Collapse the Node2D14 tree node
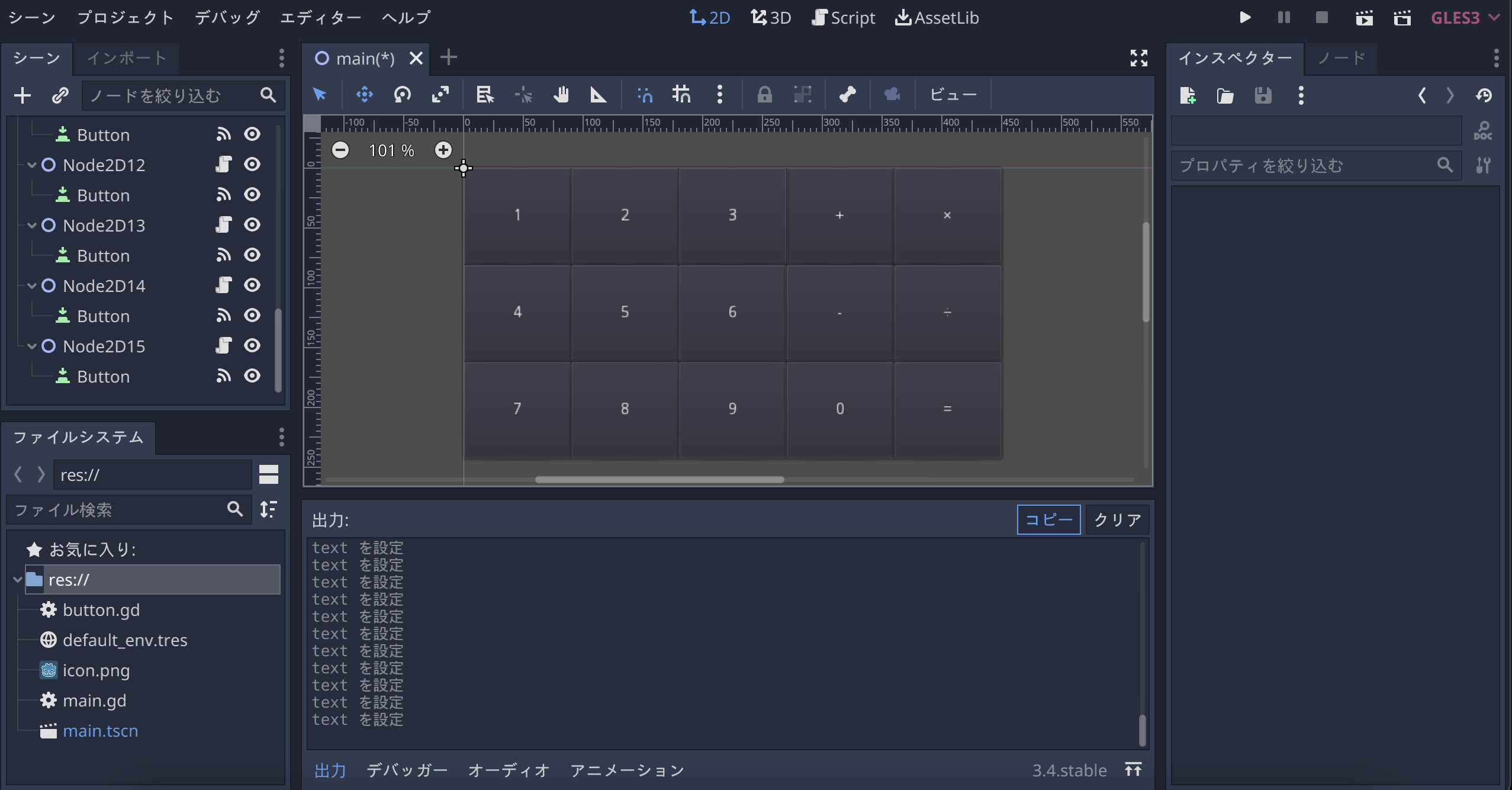 [x=32, y=286]
